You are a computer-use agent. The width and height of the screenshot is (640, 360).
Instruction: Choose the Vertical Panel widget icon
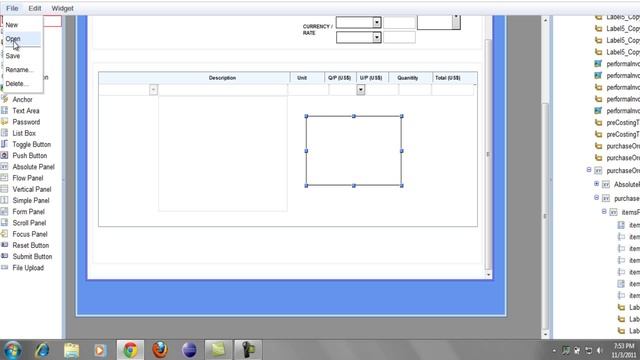pyautogui.click(x=4, y=189)
